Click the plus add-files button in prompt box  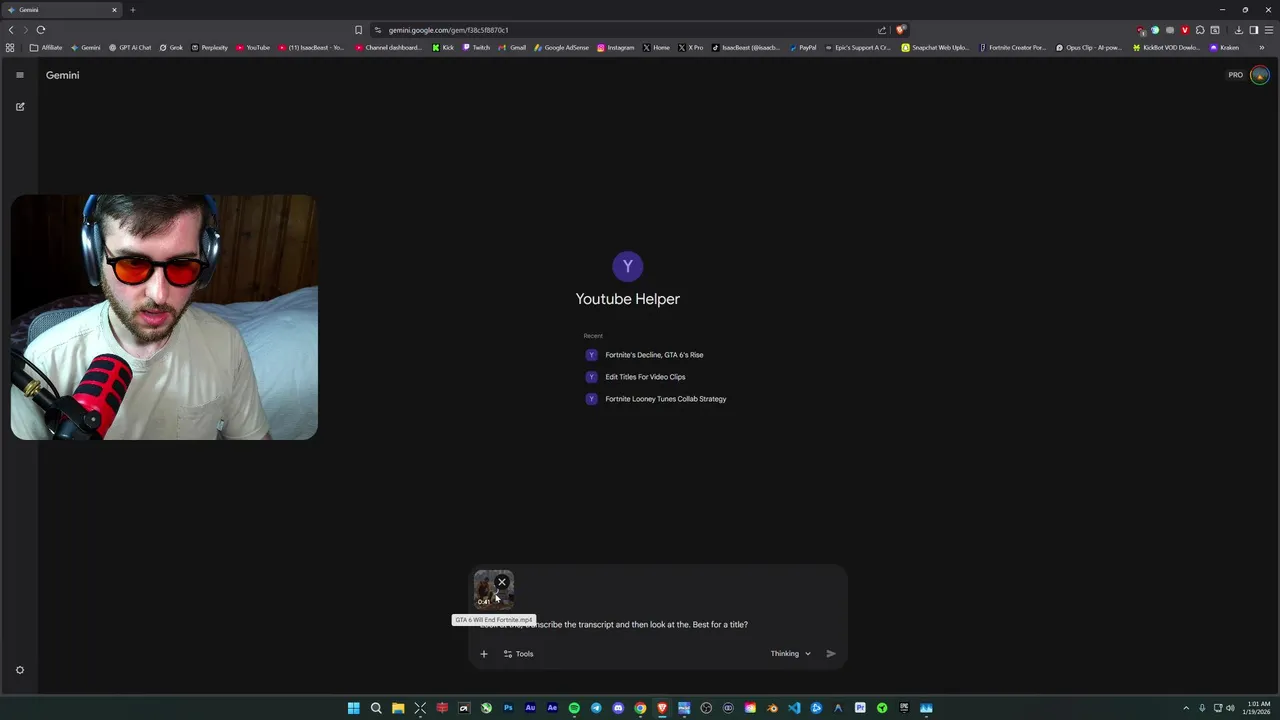tap(484, 654)
